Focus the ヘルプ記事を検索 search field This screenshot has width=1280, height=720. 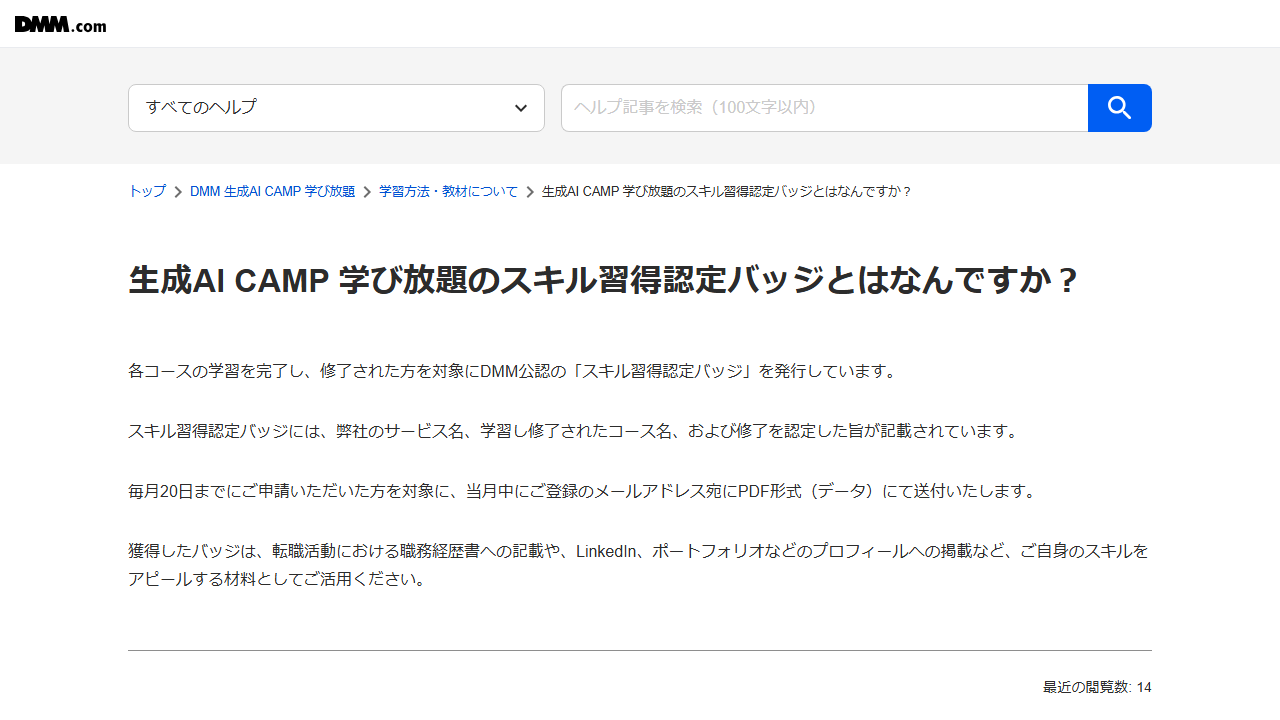(824, 108)
